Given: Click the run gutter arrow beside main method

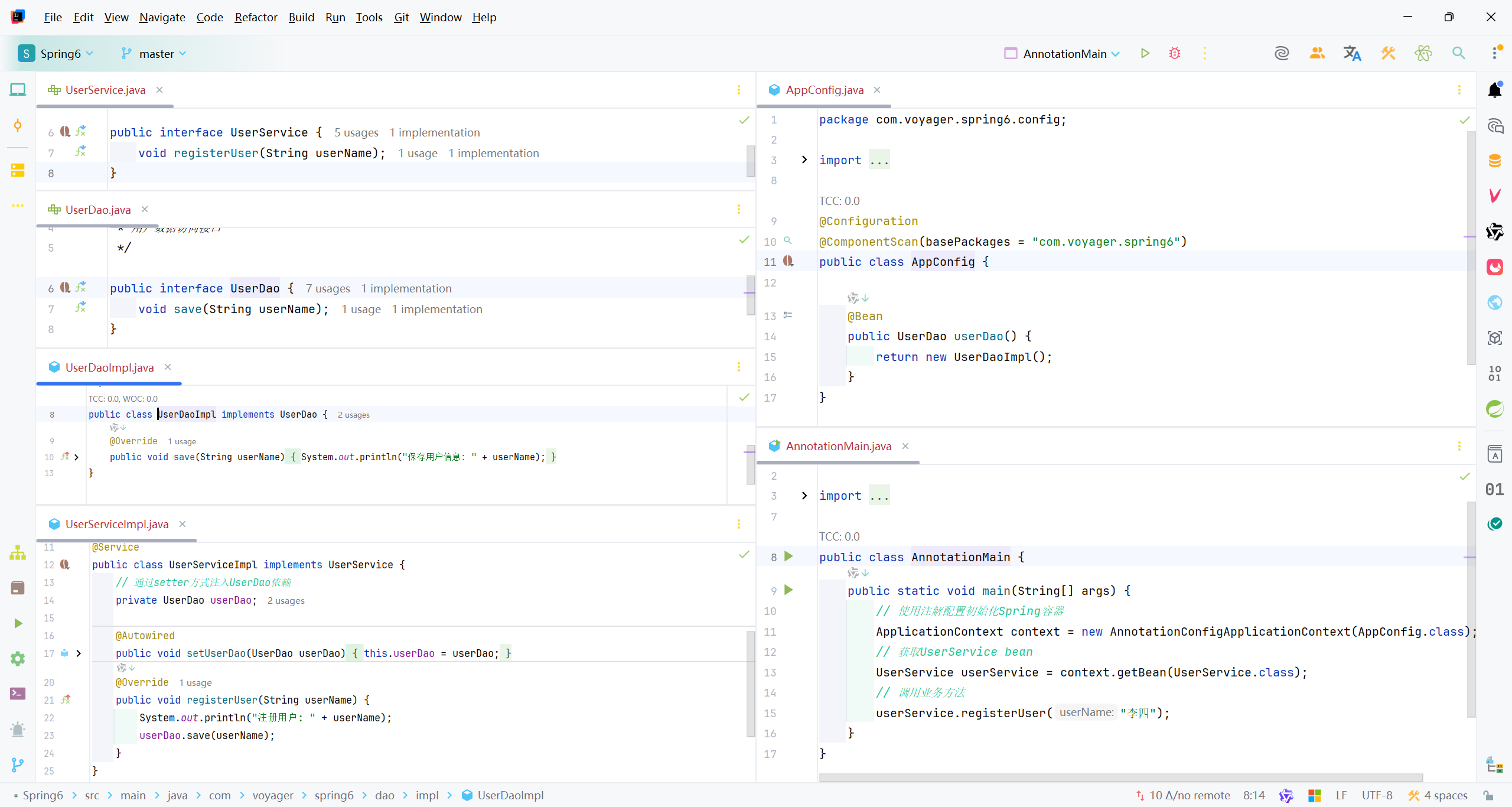Looking at the screenshot, I should (x=788, y=590).
